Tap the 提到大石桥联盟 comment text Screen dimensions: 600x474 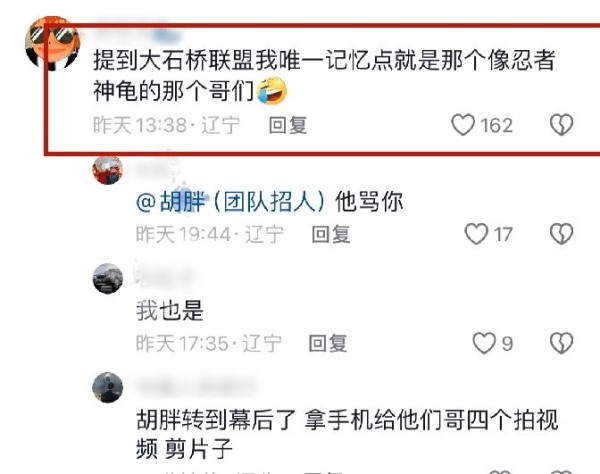(324, 76)
